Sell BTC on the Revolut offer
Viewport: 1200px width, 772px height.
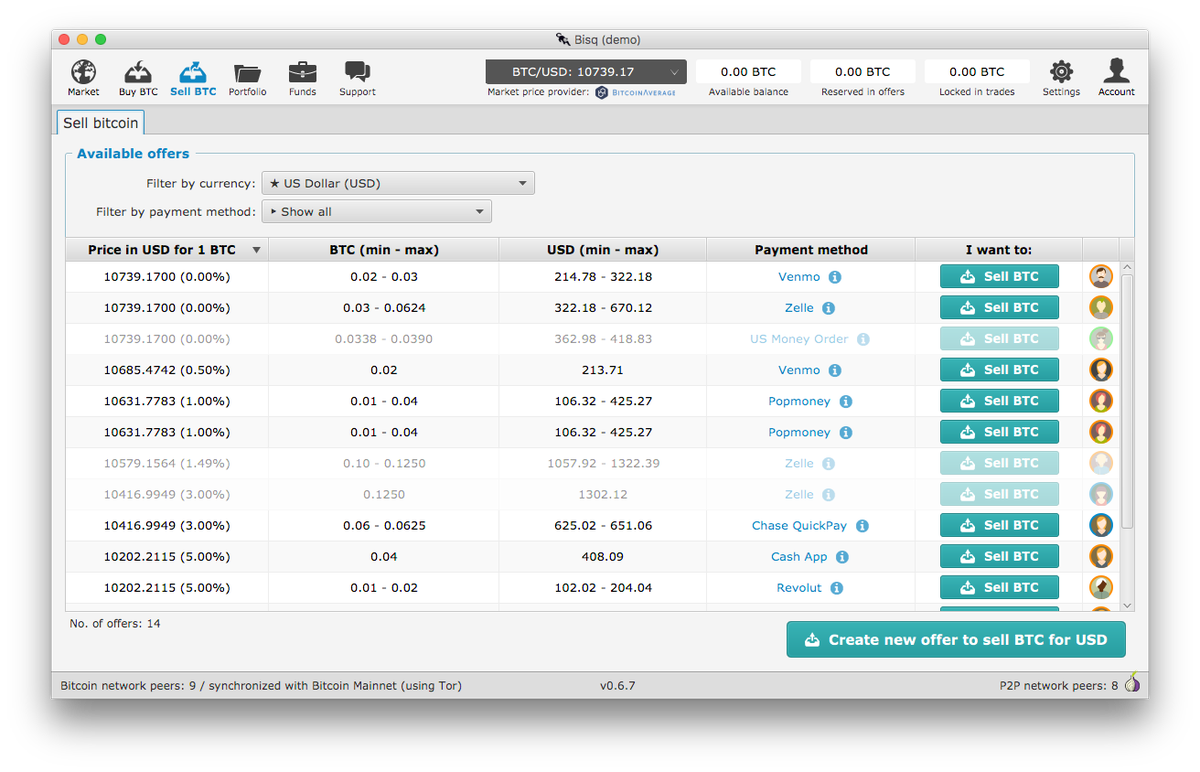(x=999, y=587)
